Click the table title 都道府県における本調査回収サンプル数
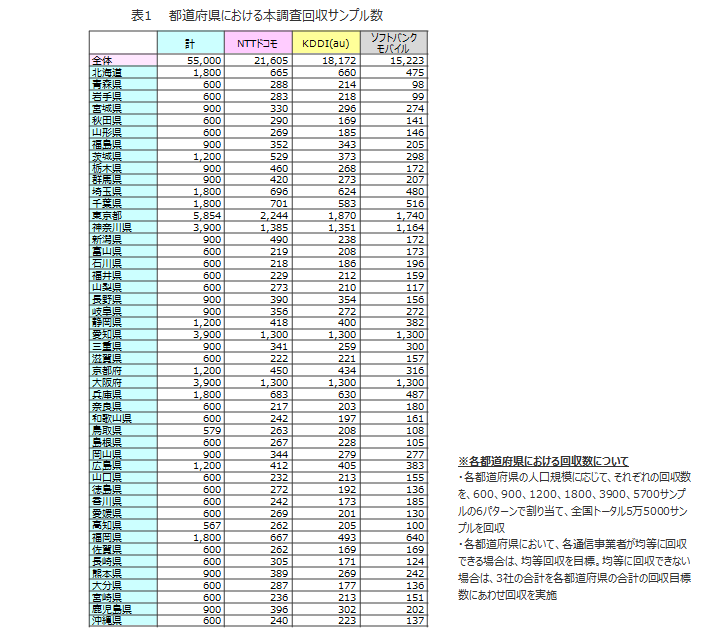The width and height of the screenshot is (710, 634). (276, 15)
